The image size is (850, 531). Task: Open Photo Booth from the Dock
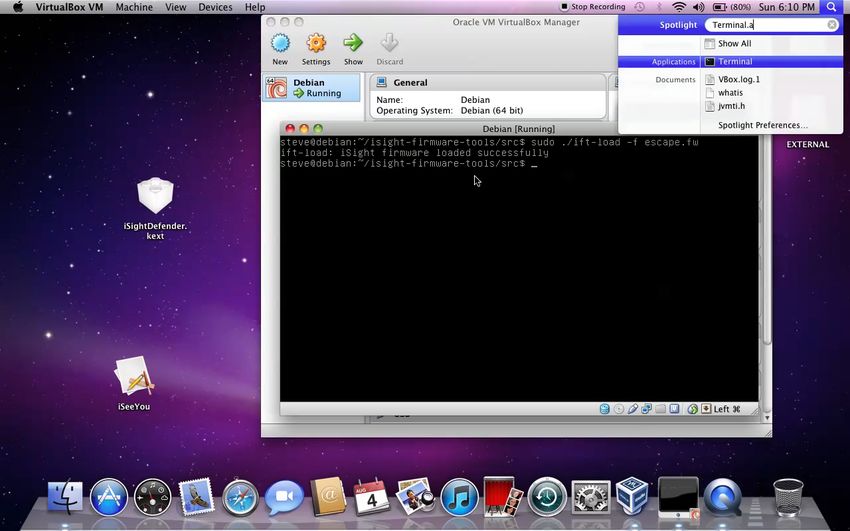coord(503,497)
